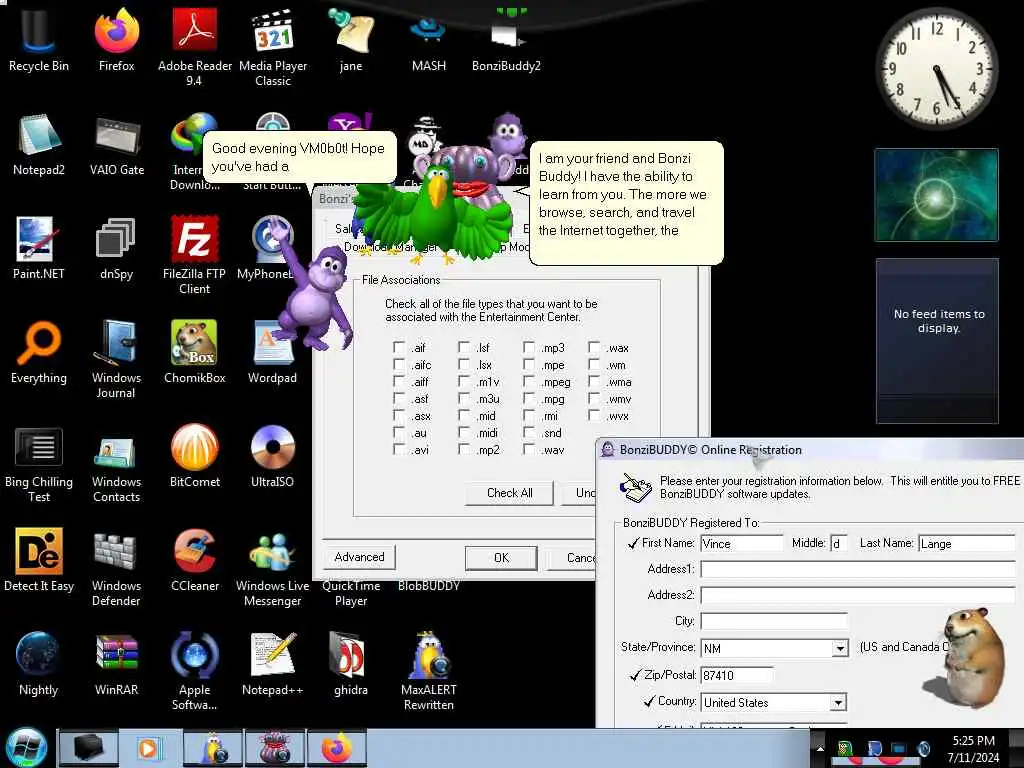Viewport: 1024px width, 768px height.
Task: Open media player taskbar button
Action: [150, 748]
